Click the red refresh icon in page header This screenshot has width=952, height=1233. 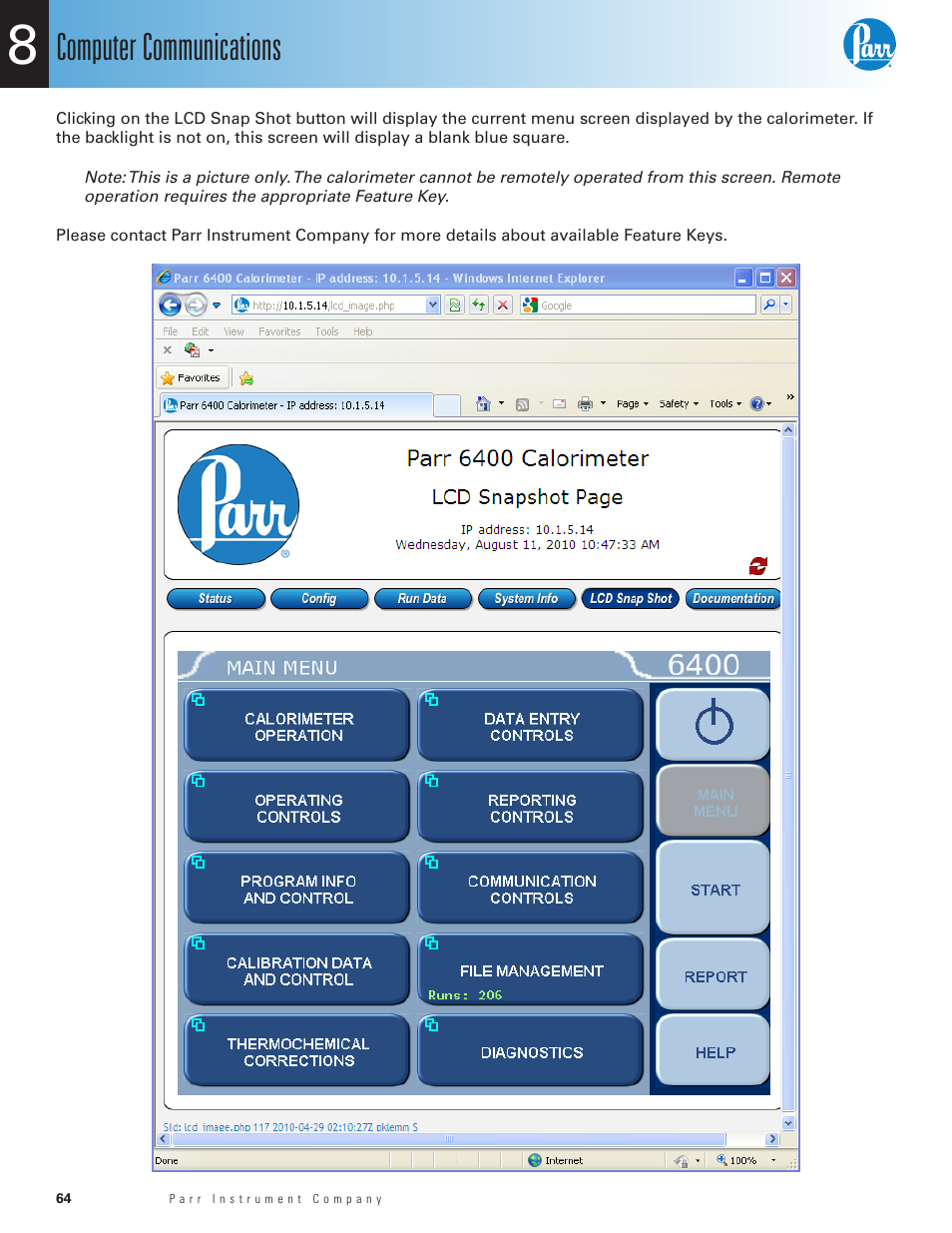click(758, 566)
